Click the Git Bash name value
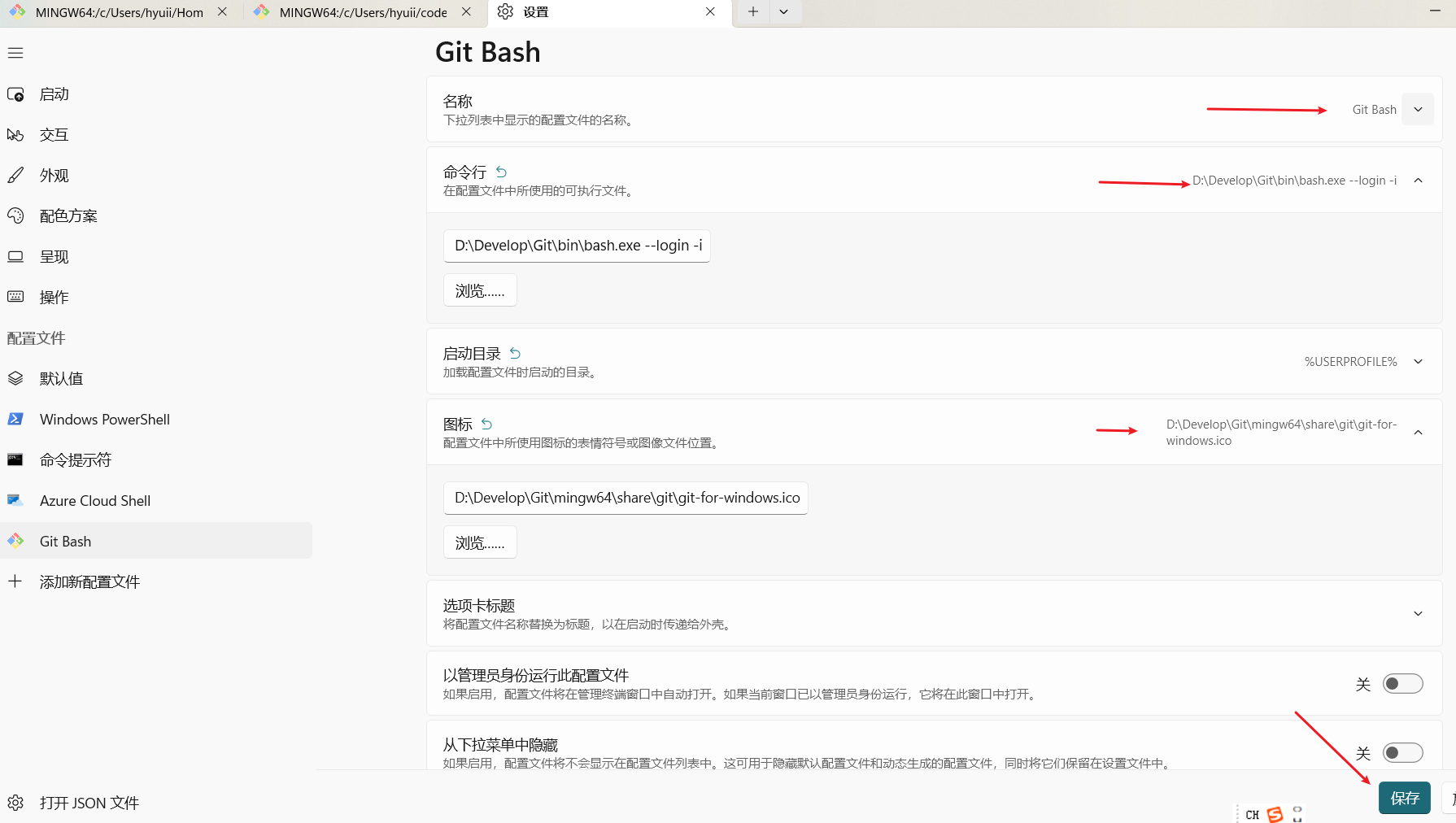1456x823 pixels. pos(1374,110)
